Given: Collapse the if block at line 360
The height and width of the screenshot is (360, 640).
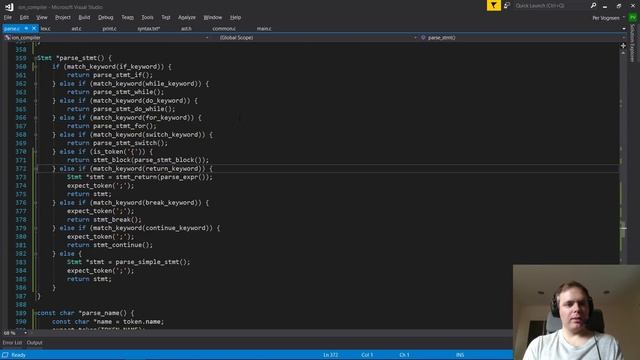Looking at the screenshot, I should click(36, 67).
